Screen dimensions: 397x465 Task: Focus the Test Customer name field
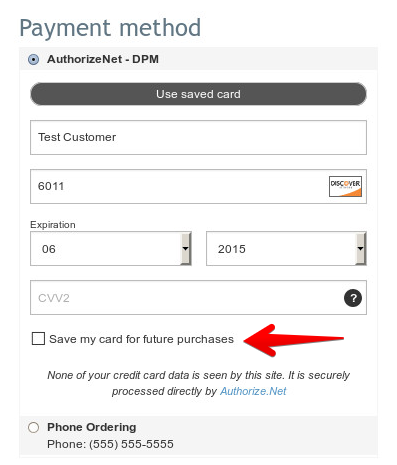pos(198,137)
